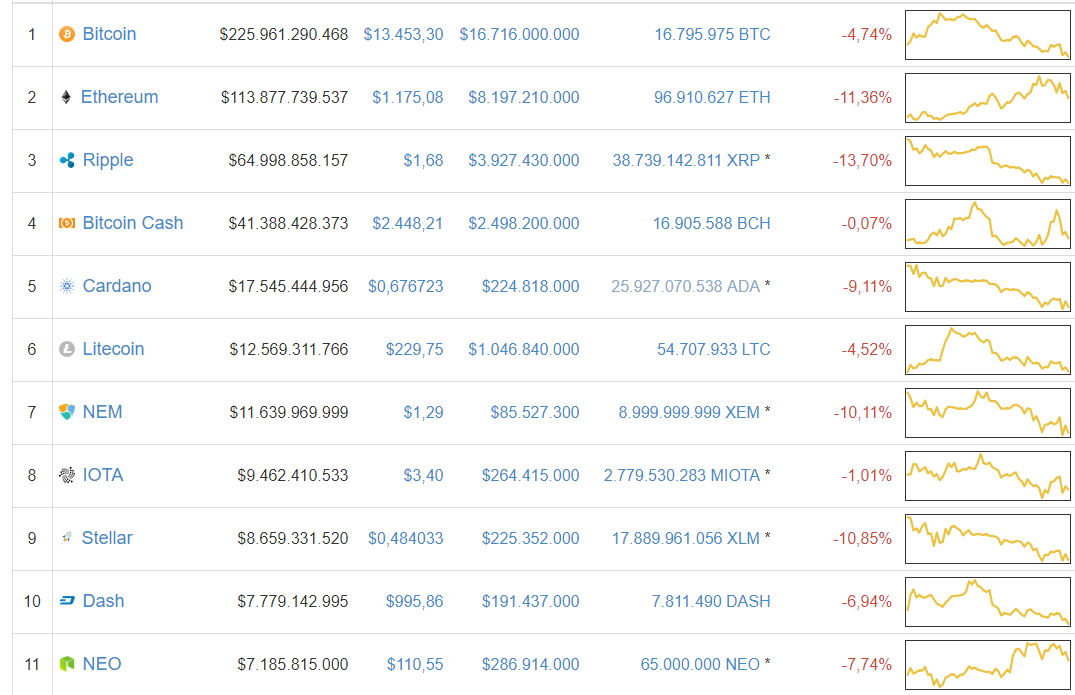Click the Bitcoin coin logo icon

click(x=67, y=35)
